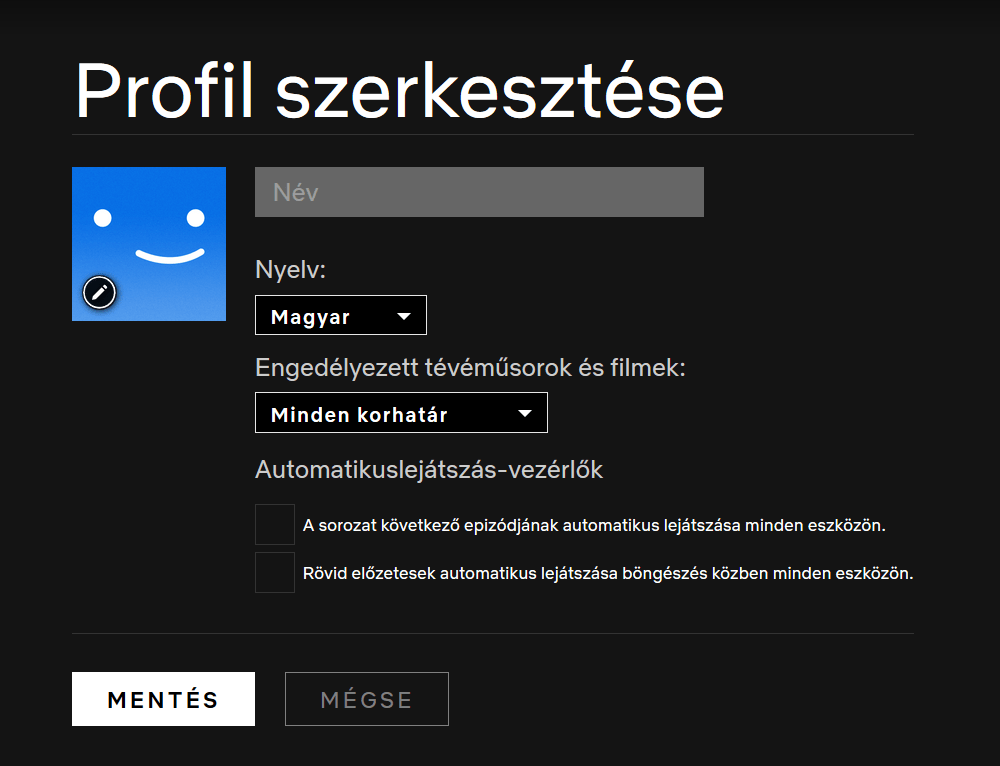Viewport: 1000px width, 766px height.
Task: Expand the Minden korhatár maturity dropdown
Action: 400,413
